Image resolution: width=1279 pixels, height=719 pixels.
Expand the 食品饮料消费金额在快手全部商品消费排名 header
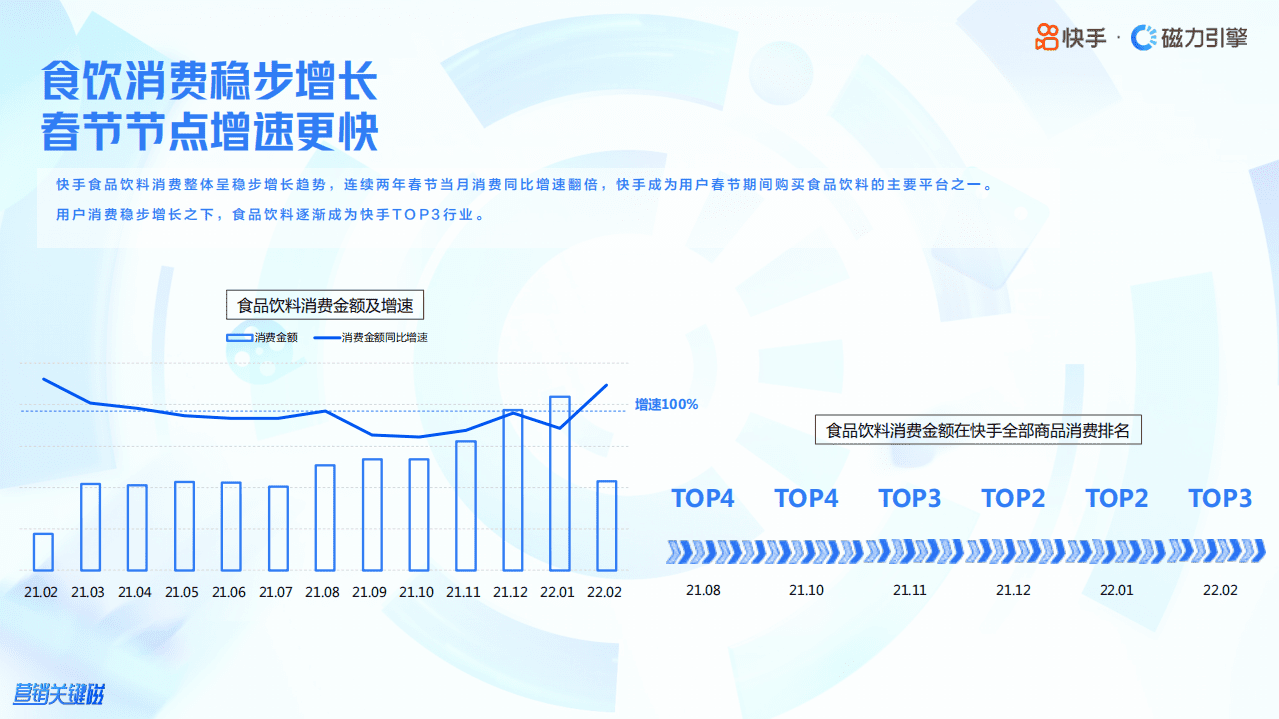(x=981, y=430)
